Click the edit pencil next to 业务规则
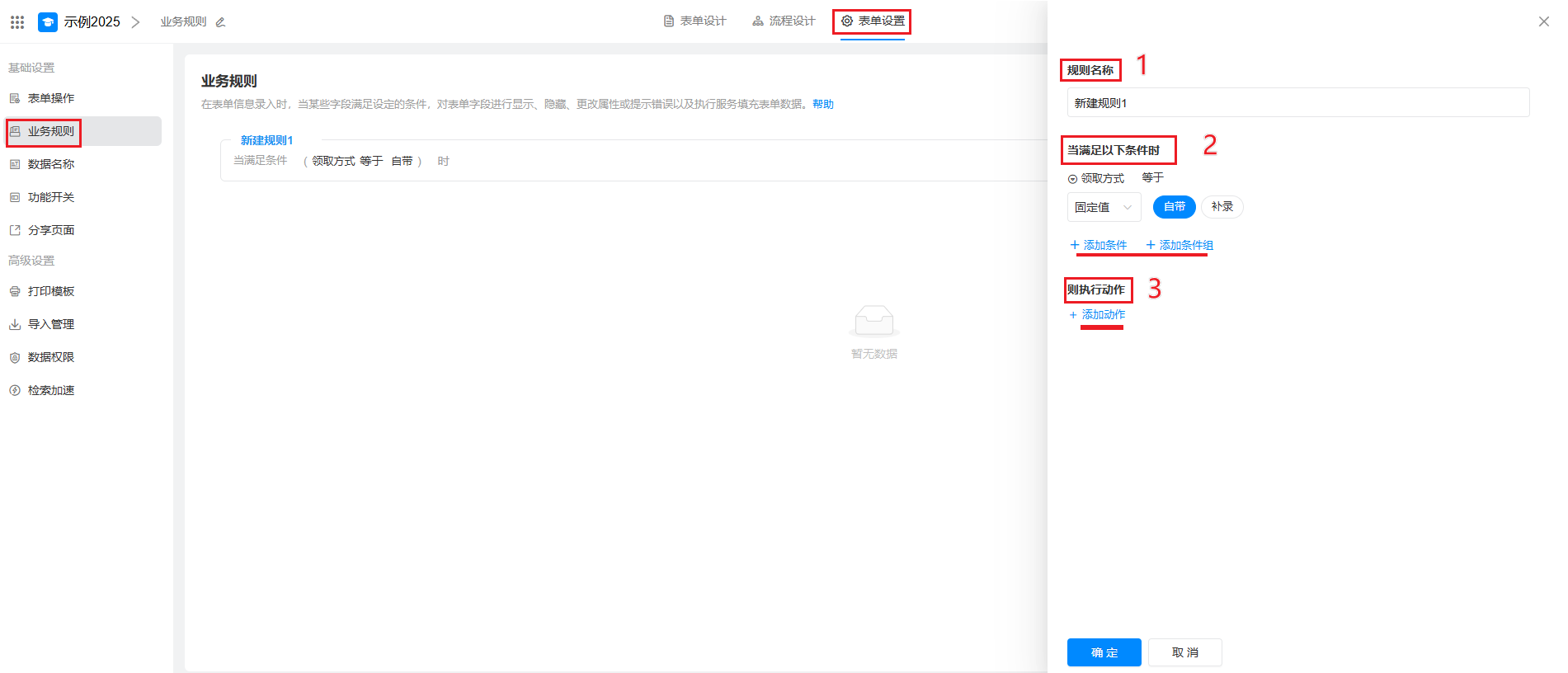 [220, 22]
